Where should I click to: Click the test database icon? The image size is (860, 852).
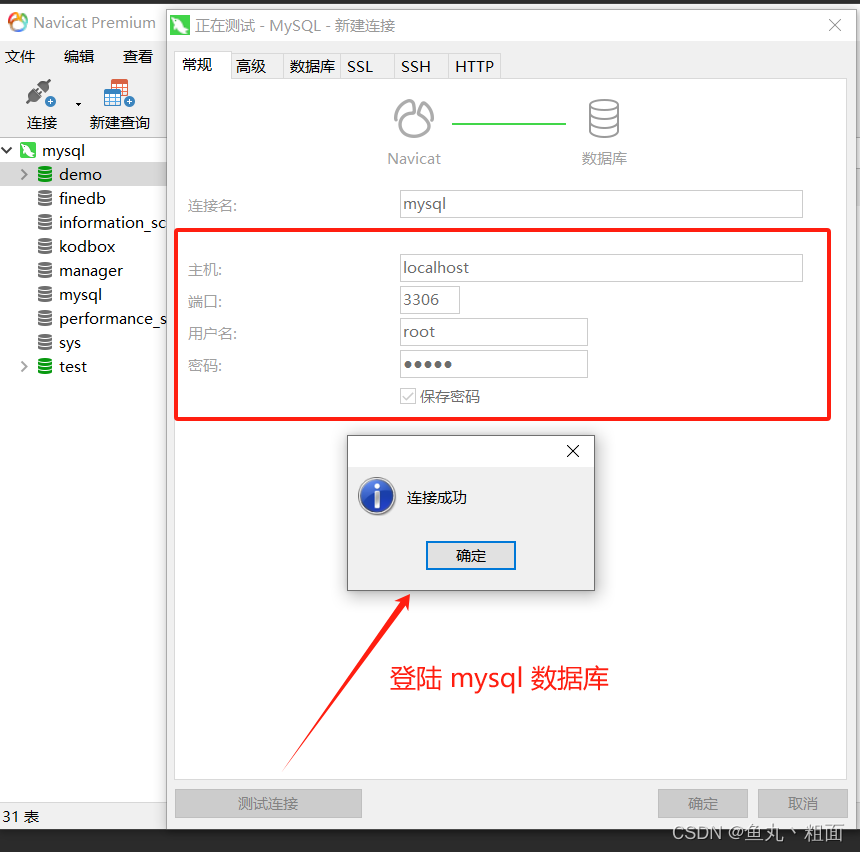[45, 366]
